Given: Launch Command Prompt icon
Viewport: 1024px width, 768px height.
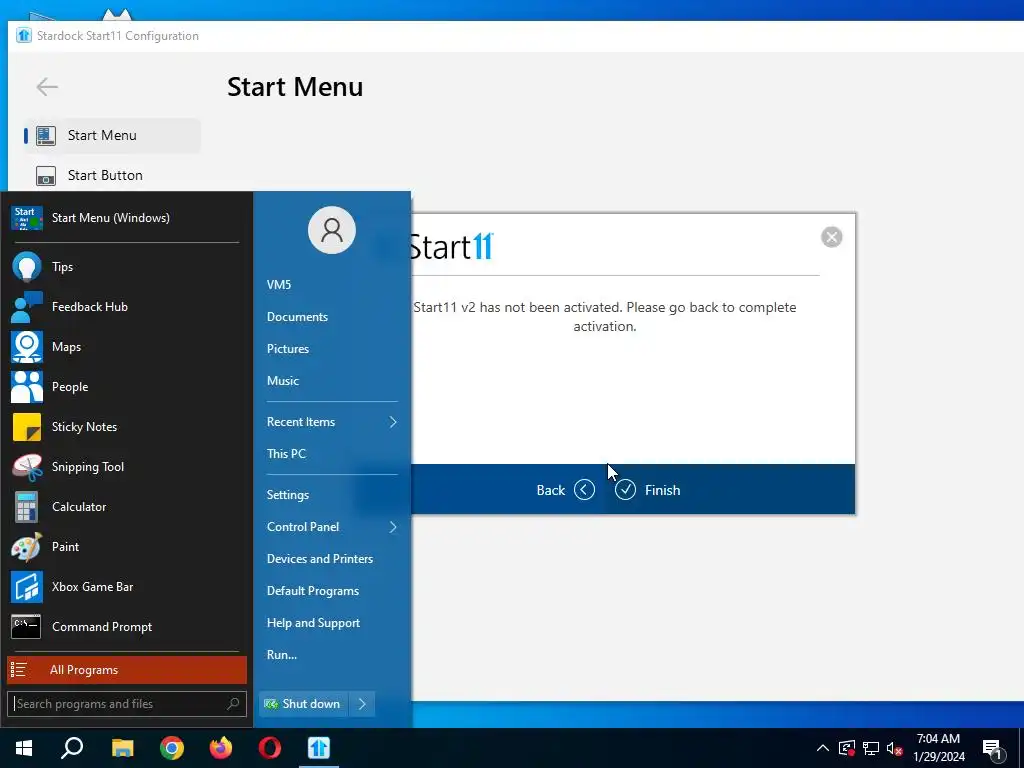Looking at the screenshot, I should pos(27,627).
